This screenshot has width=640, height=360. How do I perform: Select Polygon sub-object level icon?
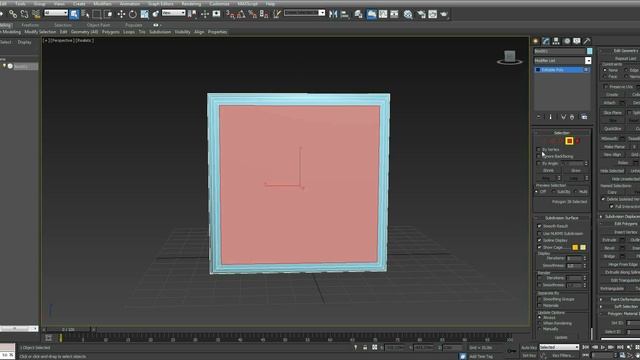pos(569,141)
